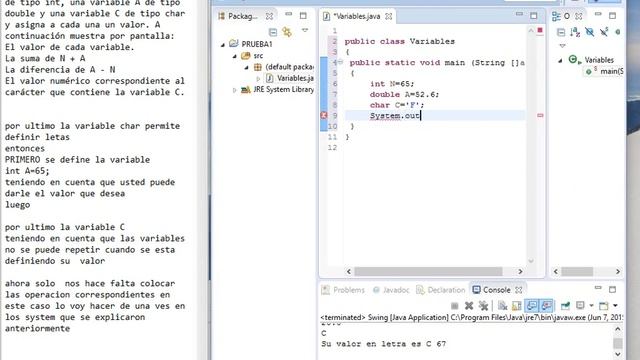This screenshot has width=640, height=360.
Task: Close the Package Explorer view tab
Action: pos(269,16)
